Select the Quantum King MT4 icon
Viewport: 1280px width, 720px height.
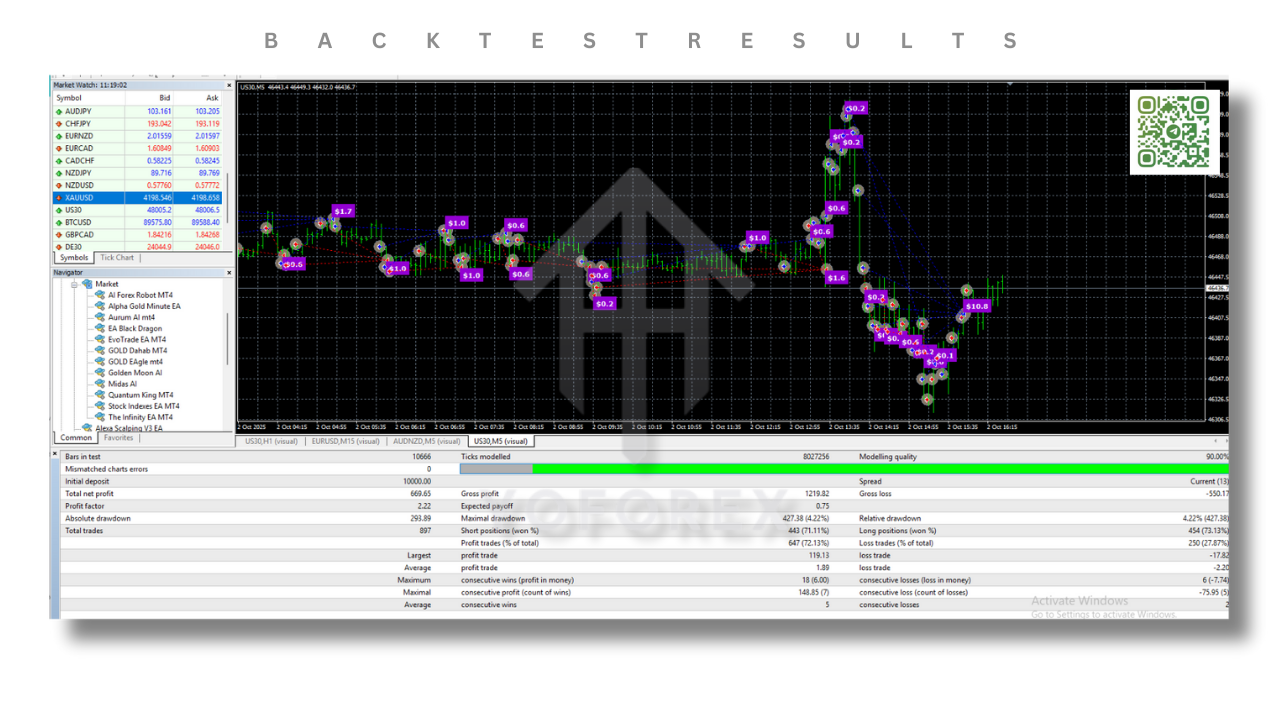[100, 395]
